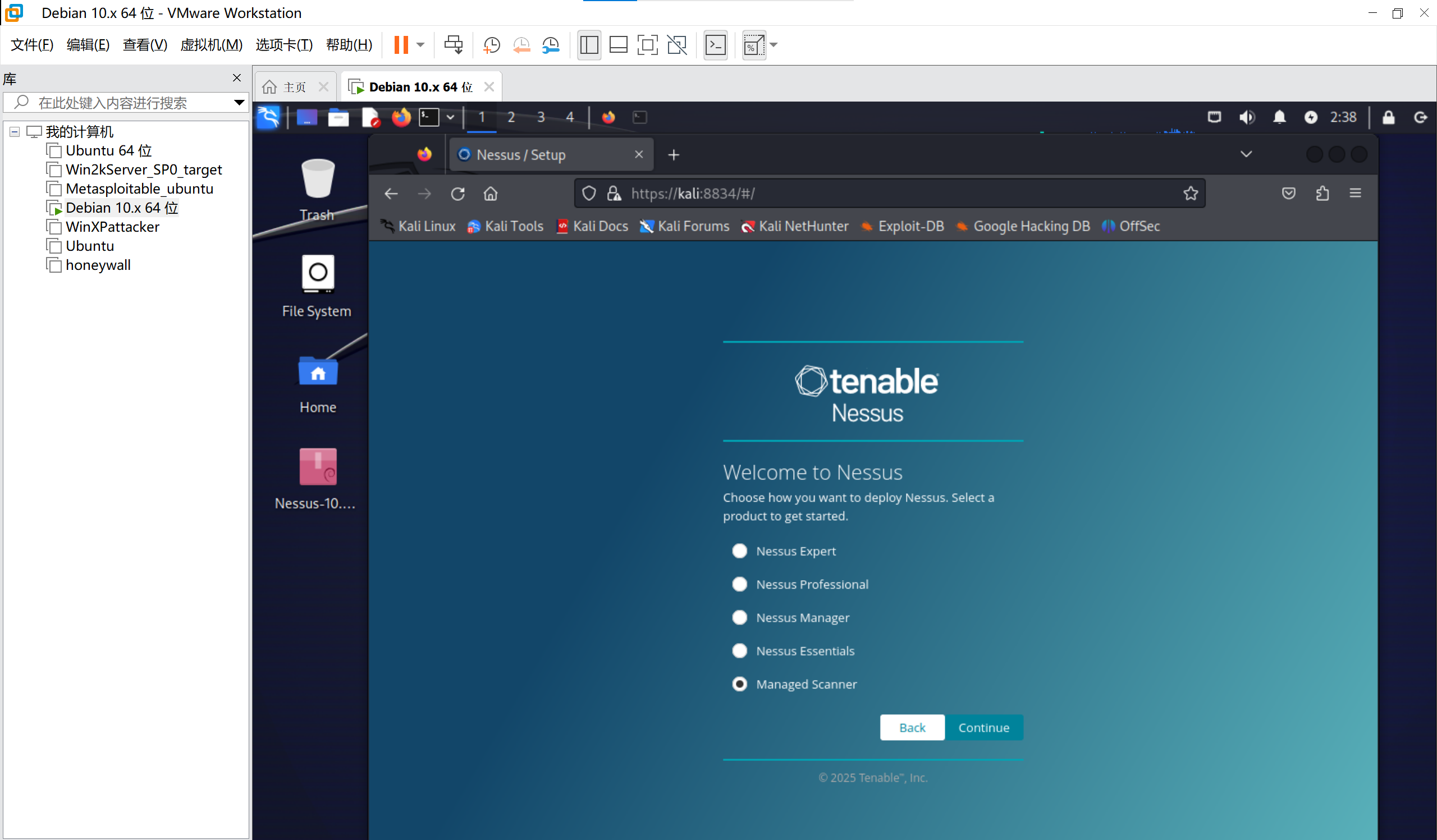Screen dimensions: 1437x840
Task: Select the Nessus Expert radio button
Action: tap(739, 550)
